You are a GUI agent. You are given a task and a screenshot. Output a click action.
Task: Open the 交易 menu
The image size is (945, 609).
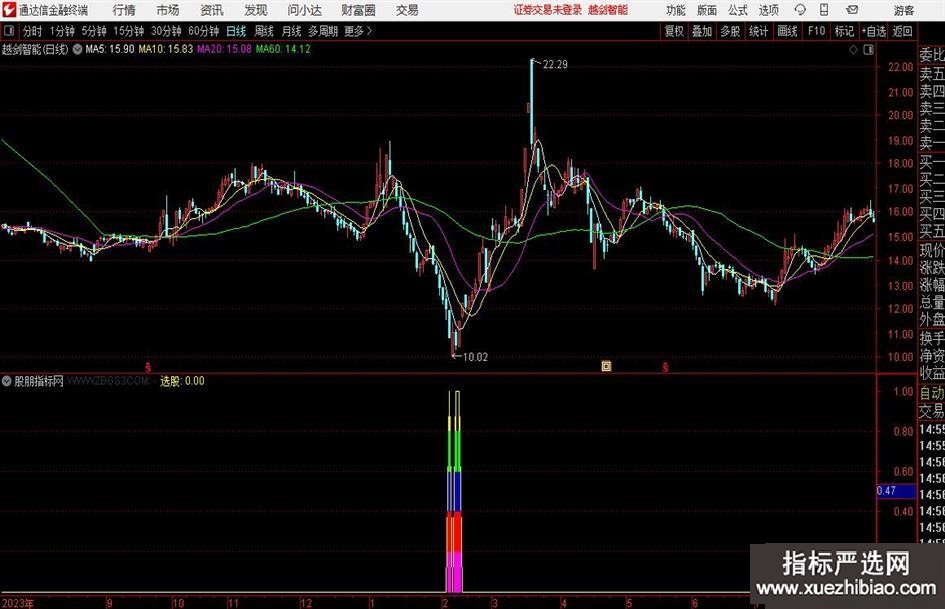coord(407,10)
